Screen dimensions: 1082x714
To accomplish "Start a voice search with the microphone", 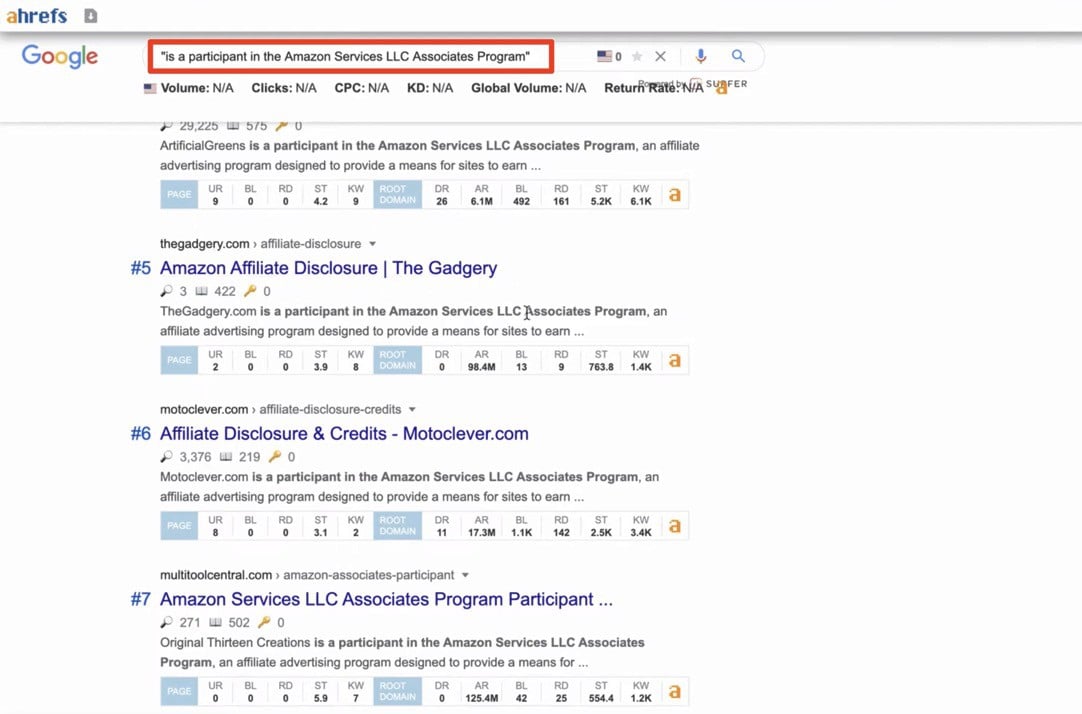I will coord(701,57).
